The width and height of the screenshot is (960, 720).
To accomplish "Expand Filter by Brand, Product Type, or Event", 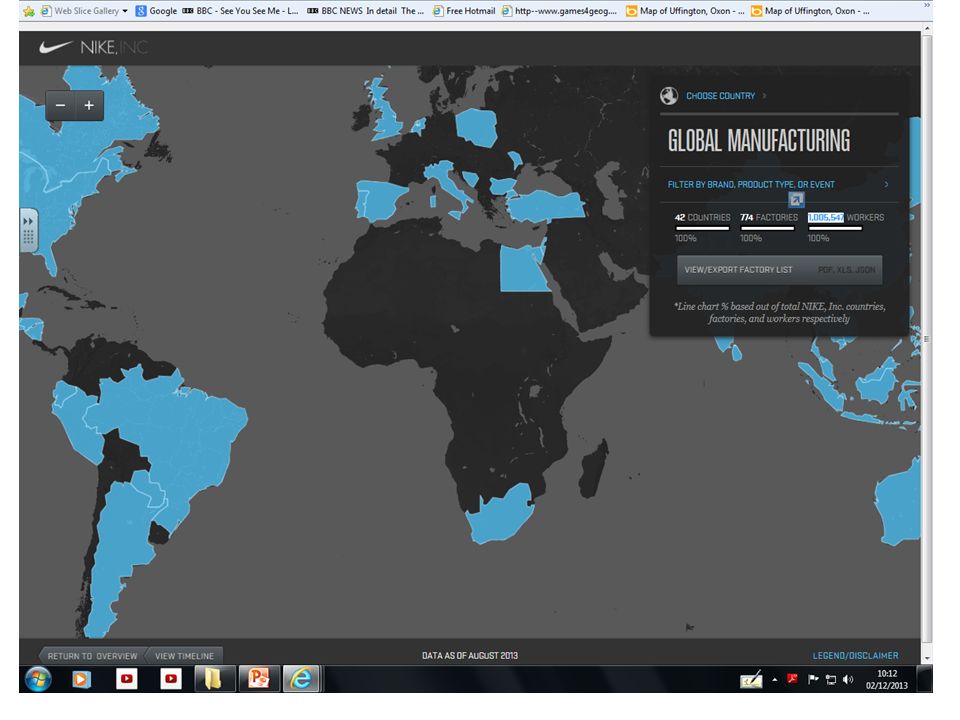I will coord(778,184).
